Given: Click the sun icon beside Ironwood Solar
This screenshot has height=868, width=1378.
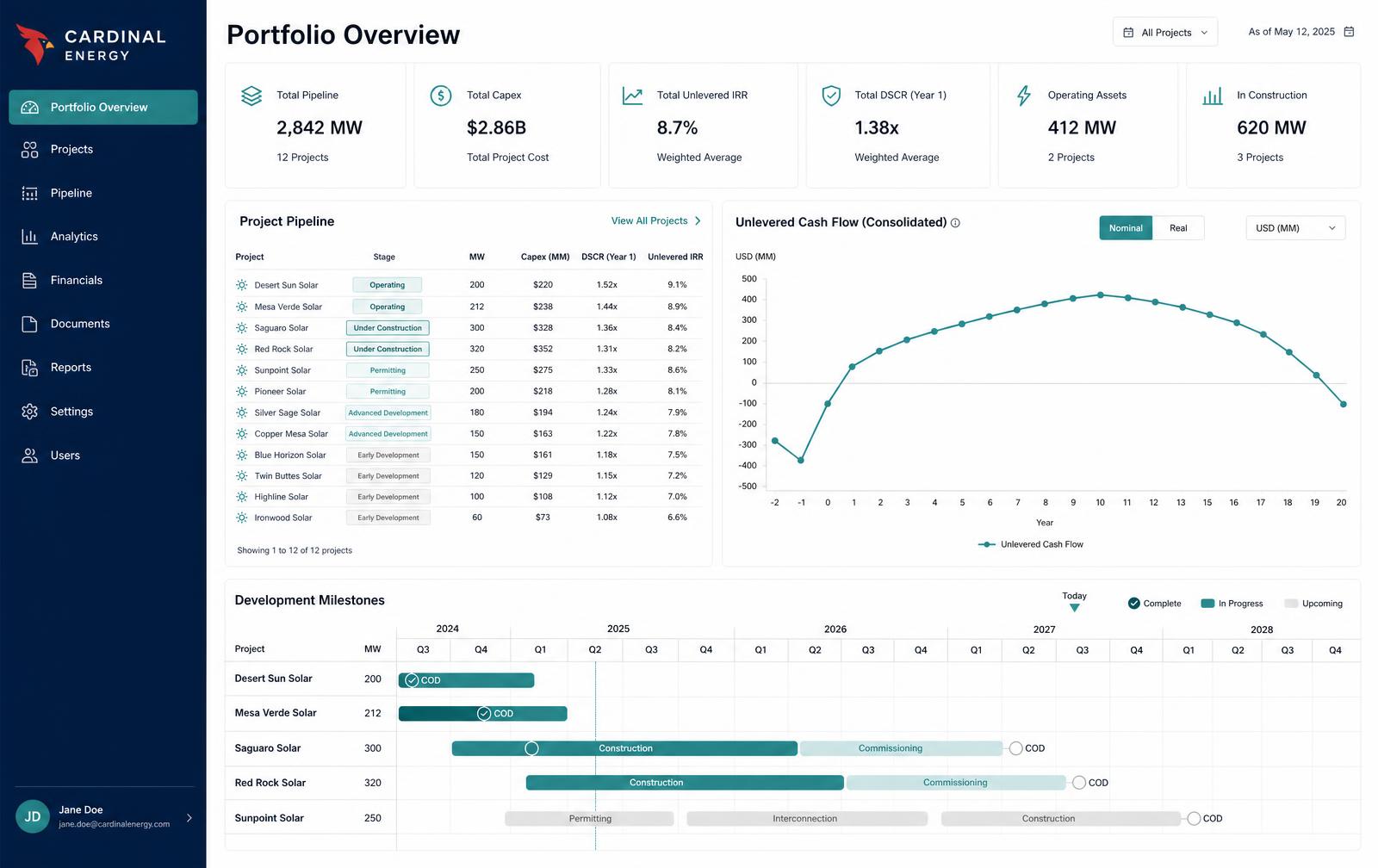Looking at the screenshot, I should 242,518.
